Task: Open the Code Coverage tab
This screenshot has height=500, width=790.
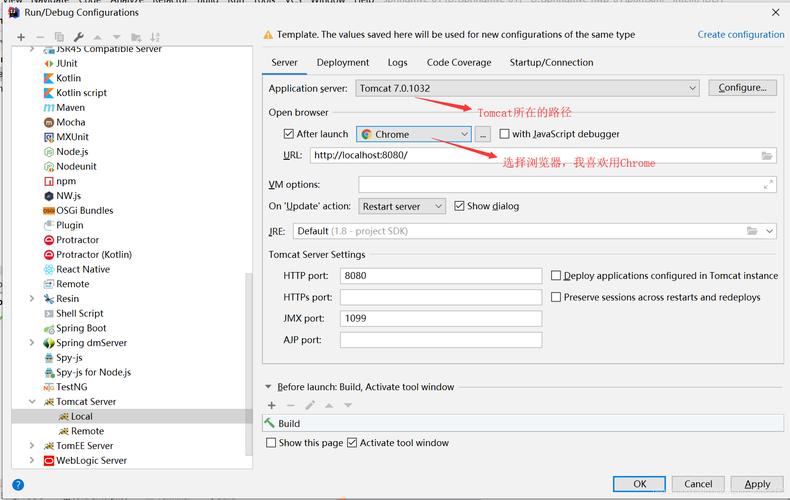Action: pos(459,62)
